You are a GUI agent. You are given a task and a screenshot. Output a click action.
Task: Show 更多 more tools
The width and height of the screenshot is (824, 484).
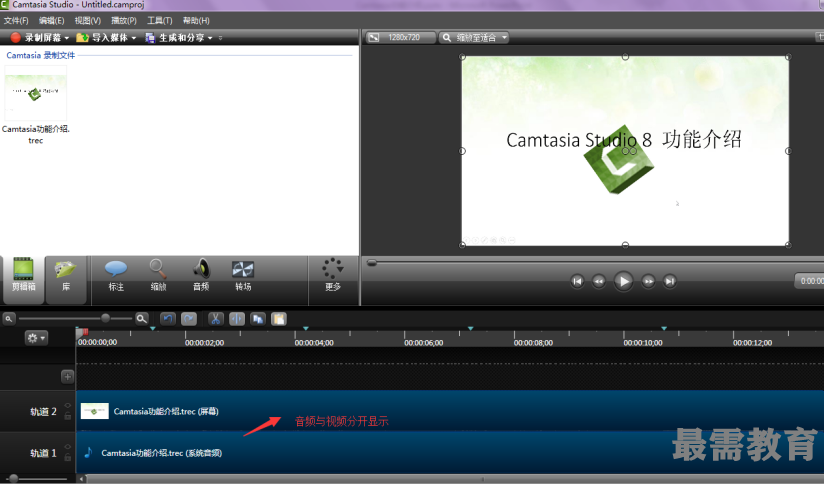333,275
